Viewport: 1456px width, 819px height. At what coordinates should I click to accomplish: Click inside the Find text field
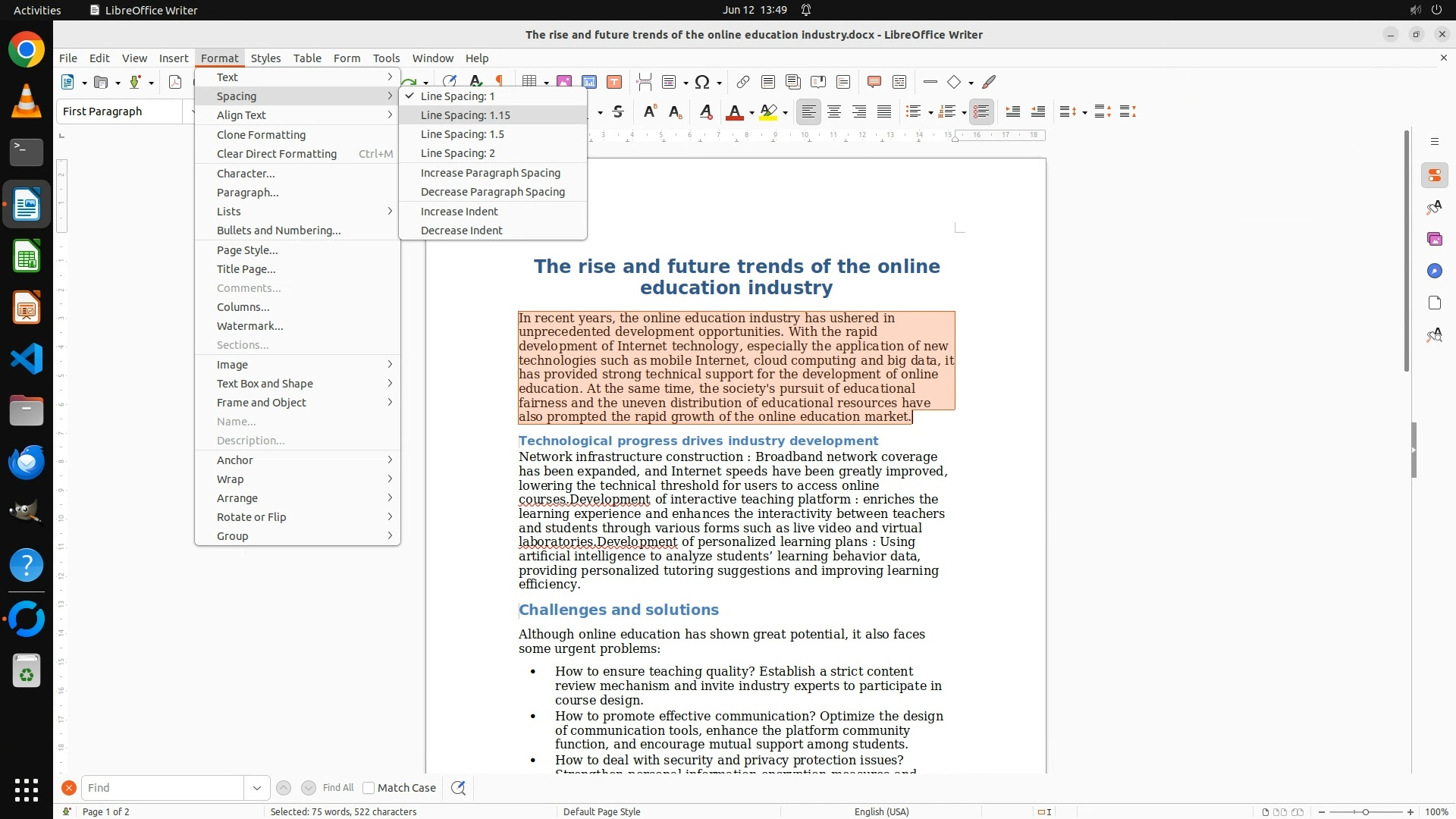[162, 788]
